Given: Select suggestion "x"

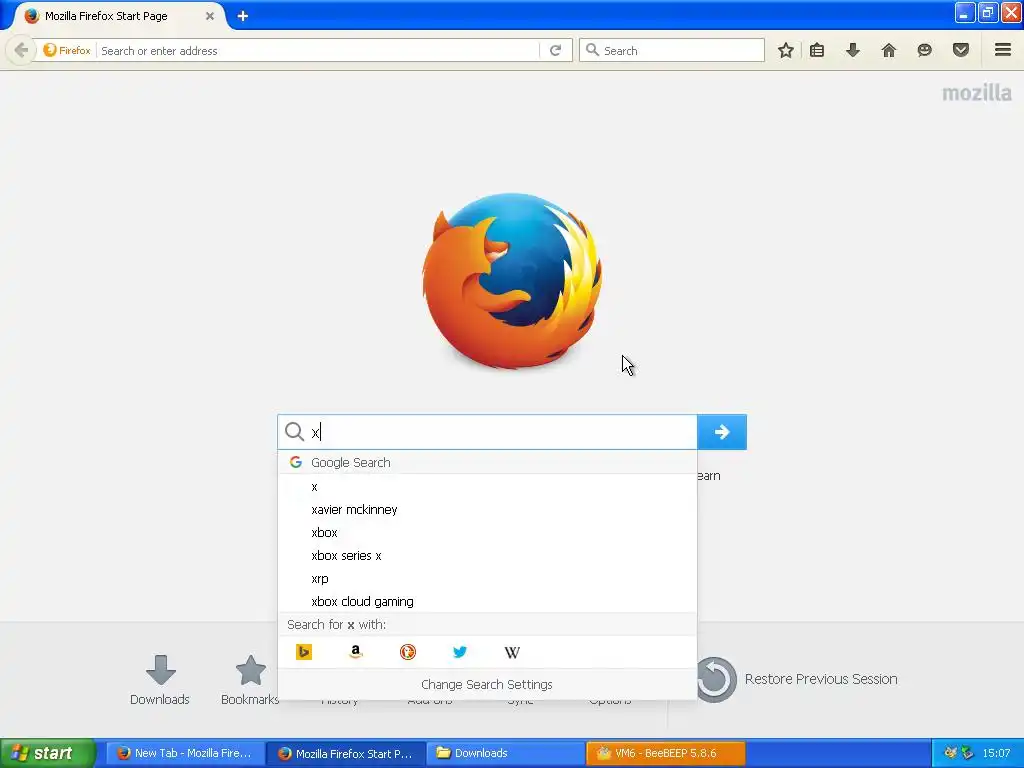Looking at the screenshot, I should pos(487,487).
